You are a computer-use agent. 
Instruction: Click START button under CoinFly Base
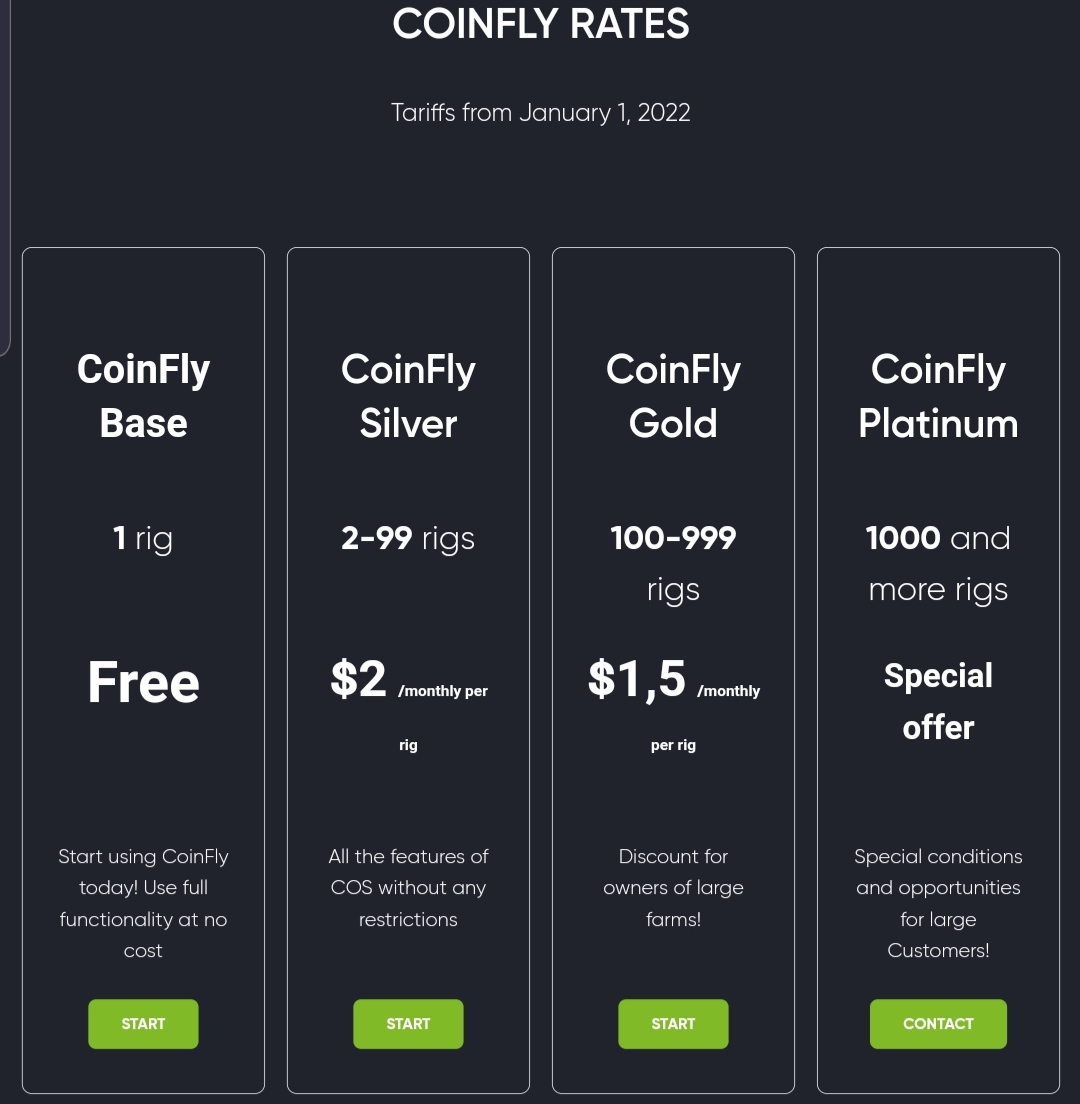click(x=143, y=1024)
